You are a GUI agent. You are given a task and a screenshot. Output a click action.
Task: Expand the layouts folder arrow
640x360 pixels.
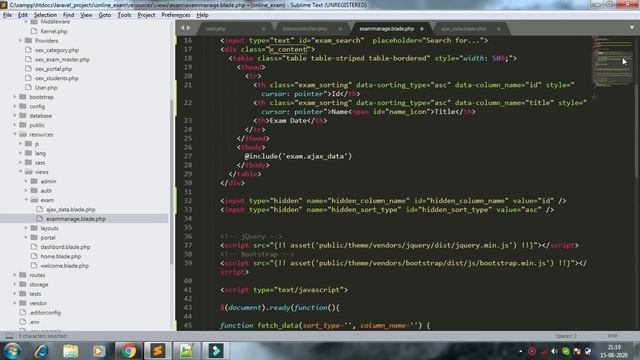click(26, 228)
